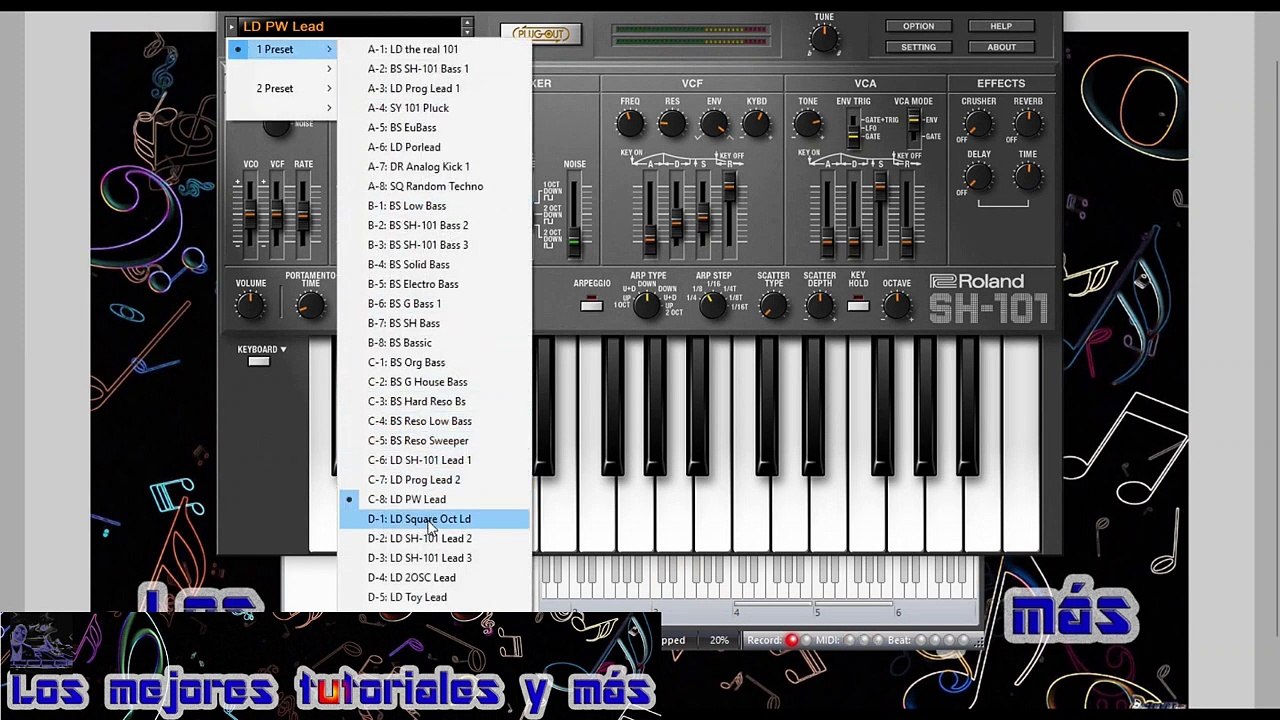Image resolution: width=1280 pixels, height=720 pixels.
Task: Click the VOLUME knob
Action: point(251,306)
